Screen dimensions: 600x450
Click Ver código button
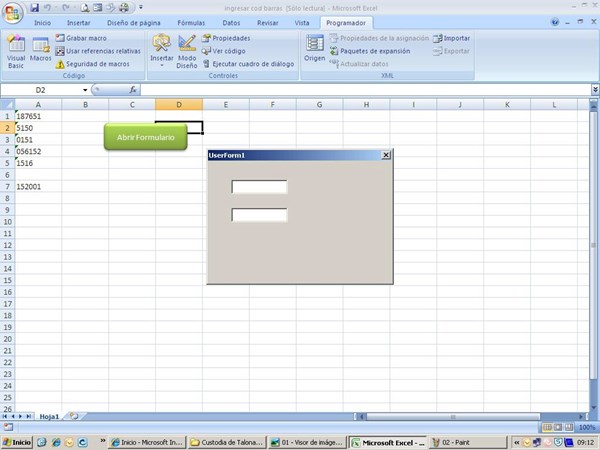pyautogui.click(x=228, y=50)
